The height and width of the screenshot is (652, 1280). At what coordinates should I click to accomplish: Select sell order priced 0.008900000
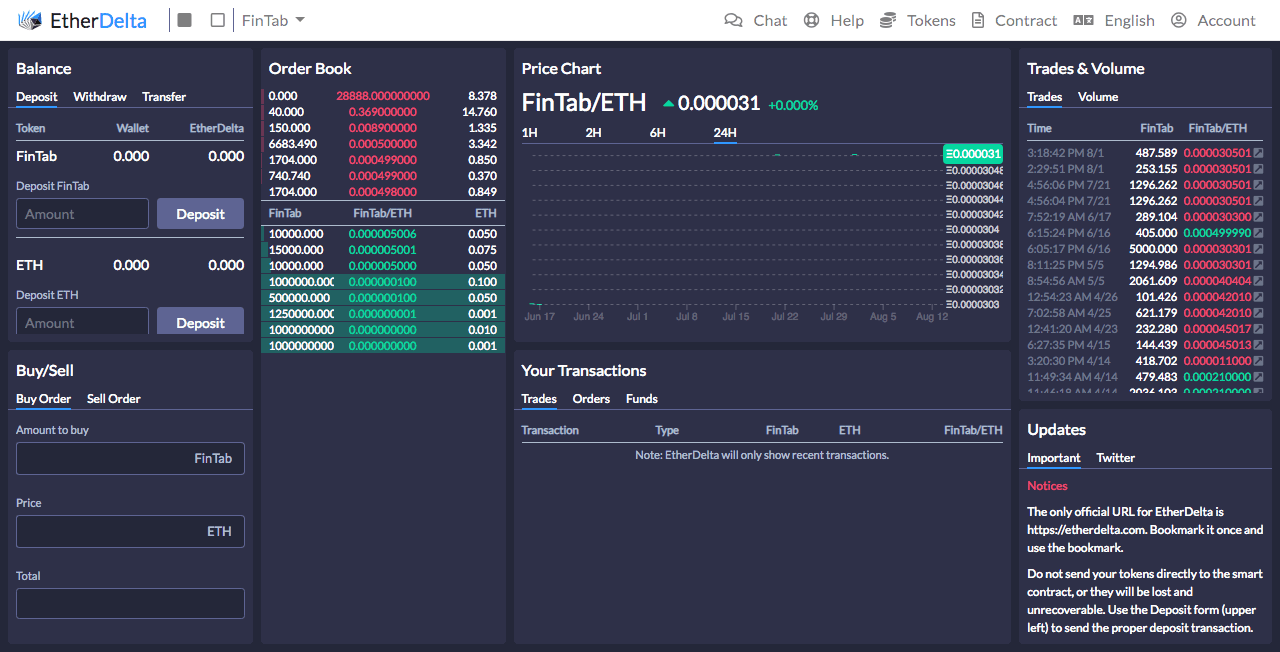[x=383, y=128]
